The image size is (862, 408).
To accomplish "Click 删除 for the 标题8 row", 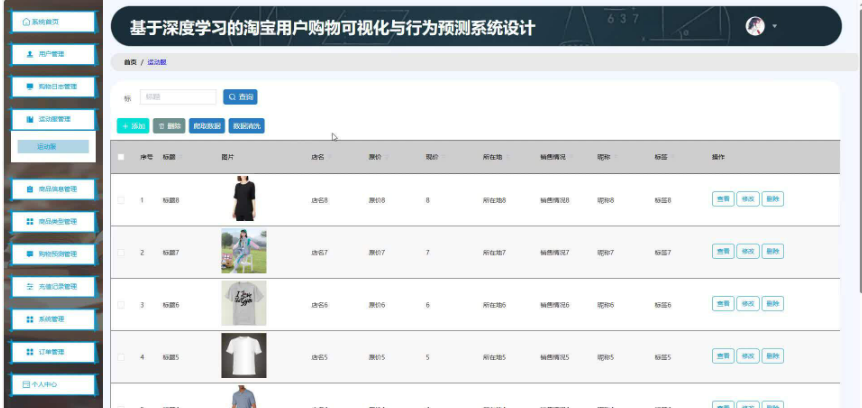I will pos(772,199).
